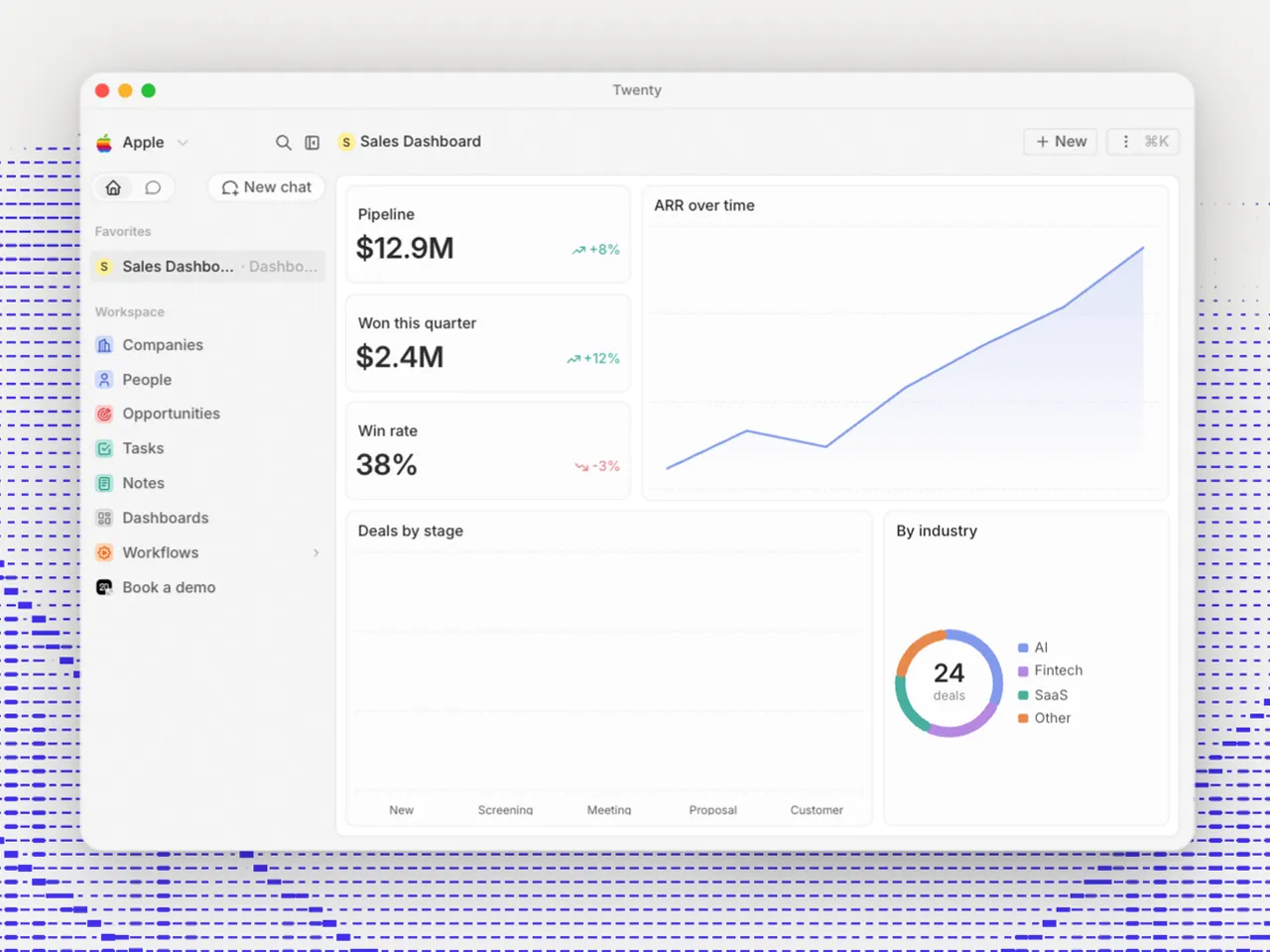
Task: Click the Tasks checkmark icon
Action: (104, 448)
